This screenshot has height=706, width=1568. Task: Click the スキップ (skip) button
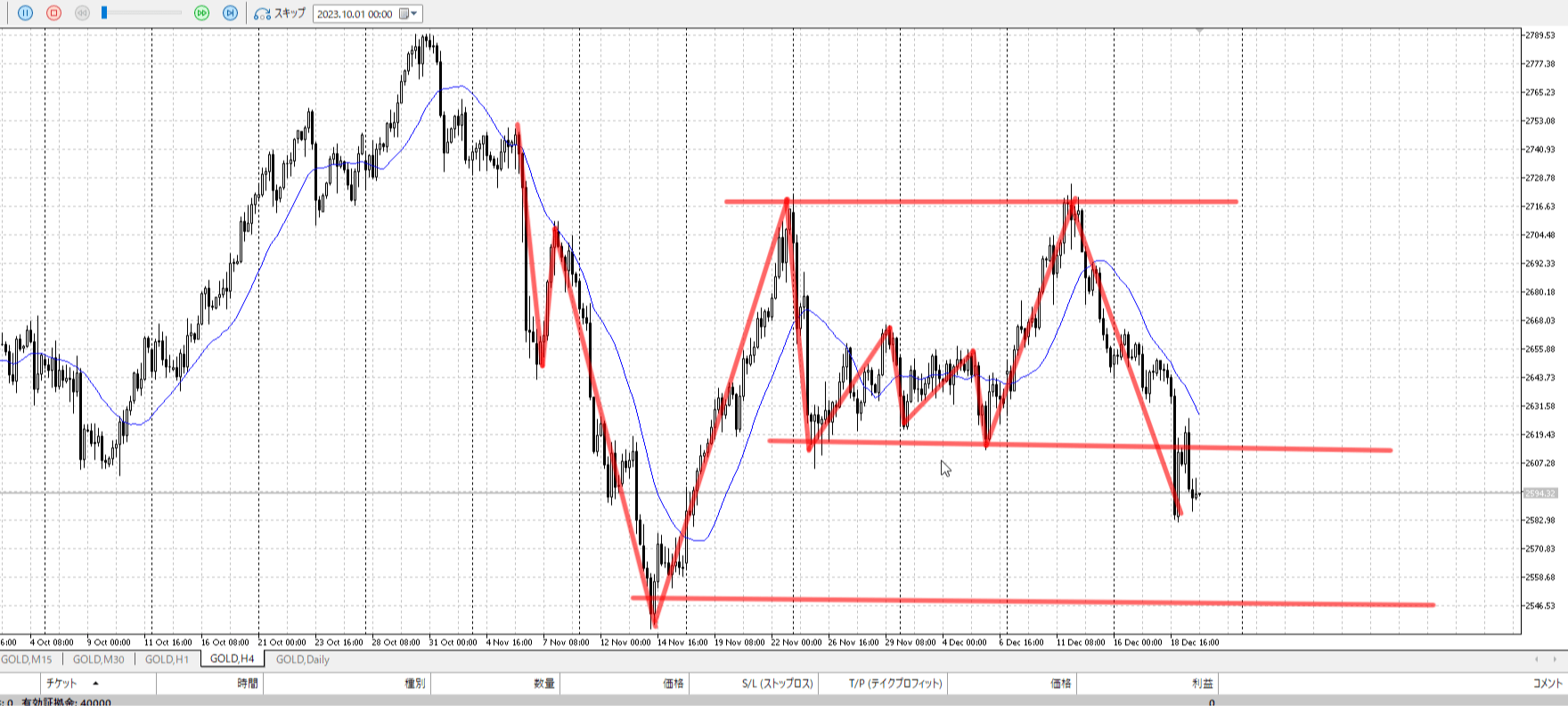tap(280, 13)
